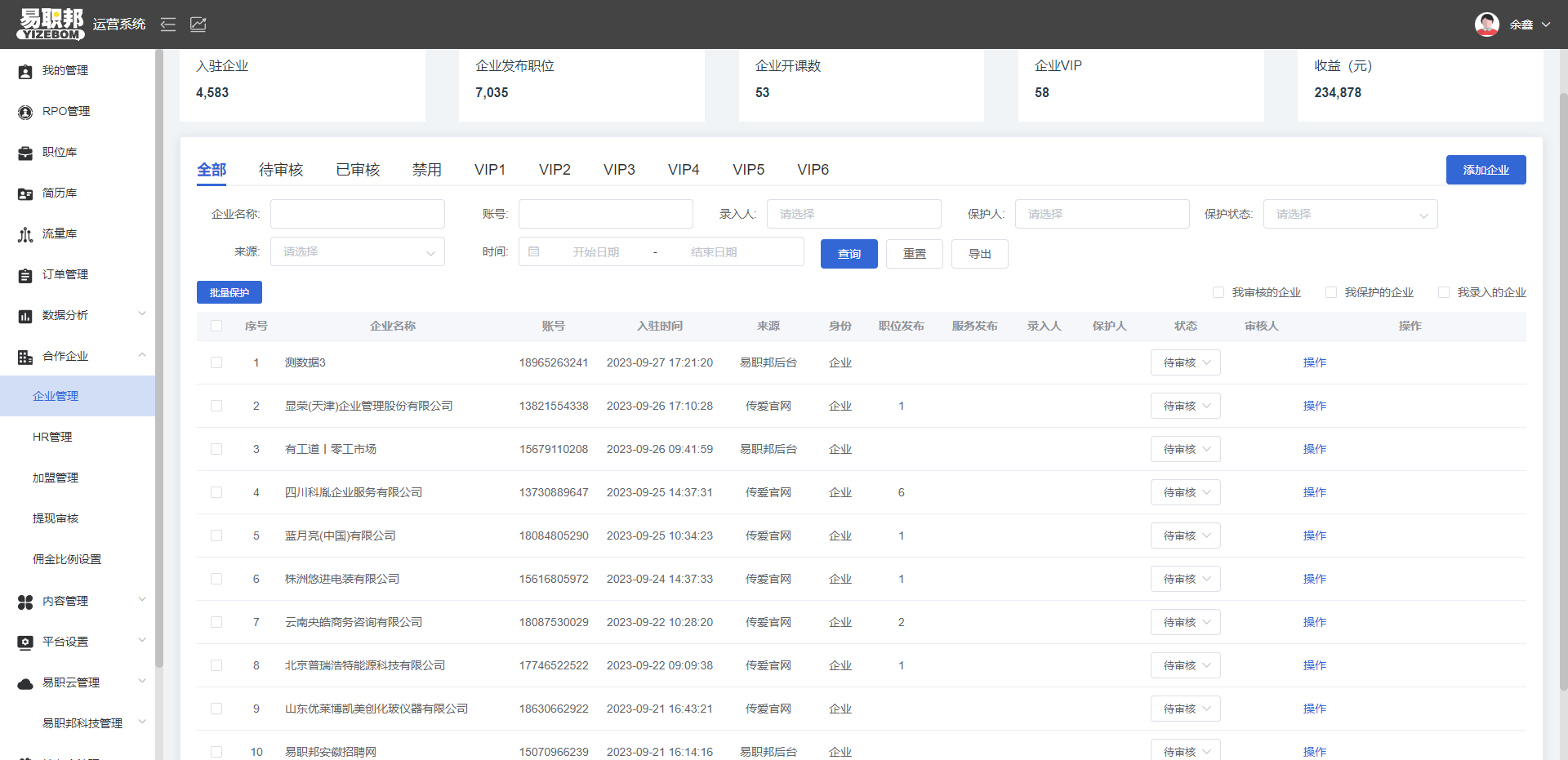The height and width of the screenshot is (760, 1568).
Task: Open the 来源 select dropdown
Action: [358, 251]
